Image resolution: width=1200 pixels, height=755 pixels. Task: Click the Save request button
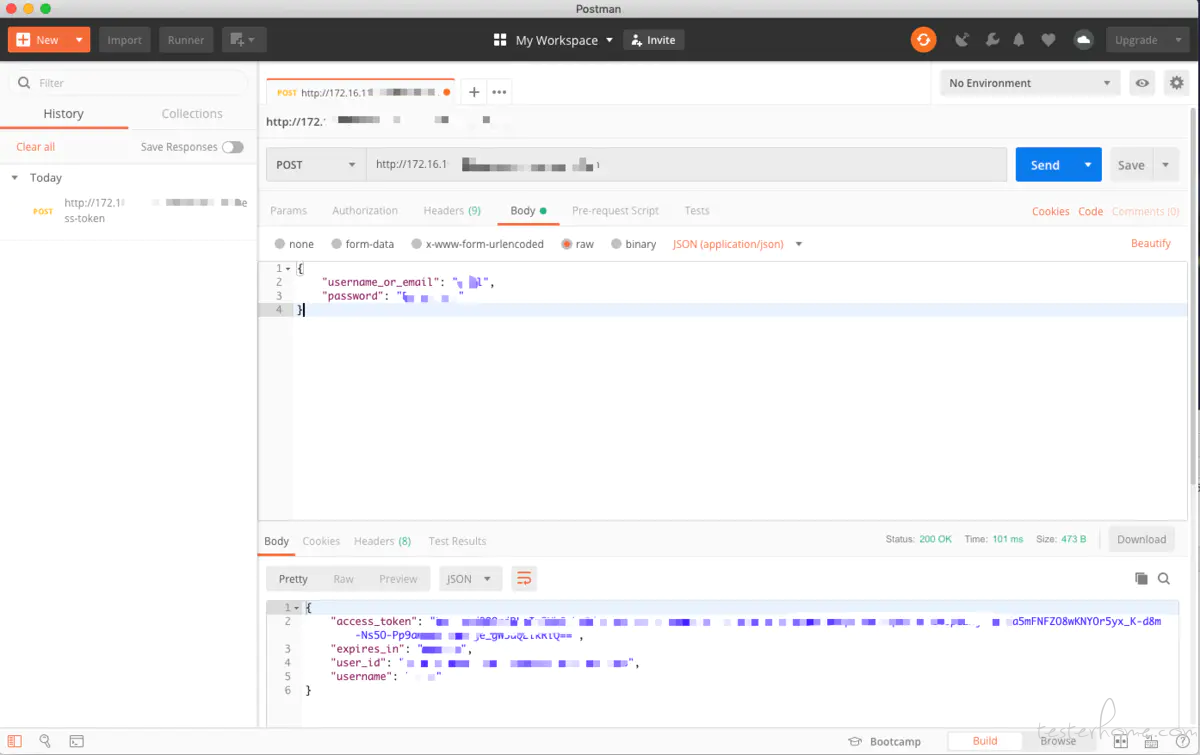[x=1131, y=165]
